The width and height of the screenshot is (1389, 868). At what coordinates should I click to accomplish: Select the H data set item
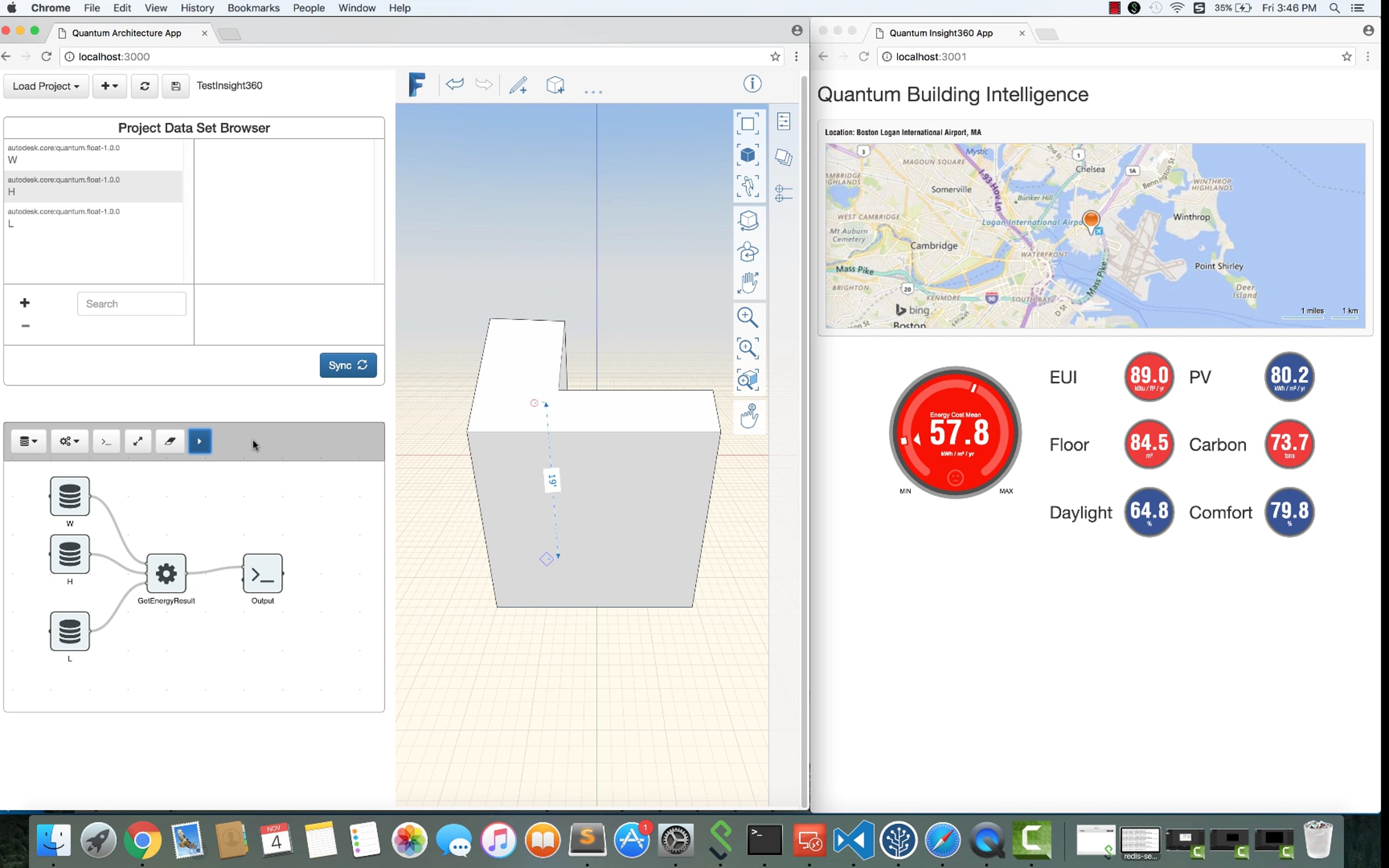tap(93, 186)
